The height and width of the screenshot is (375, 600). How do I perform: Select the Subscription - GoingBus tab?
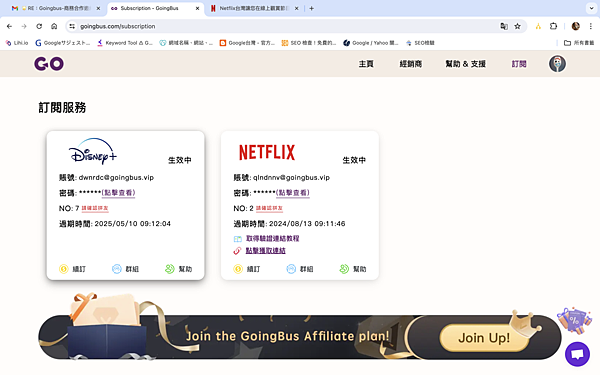coord(155,8)
